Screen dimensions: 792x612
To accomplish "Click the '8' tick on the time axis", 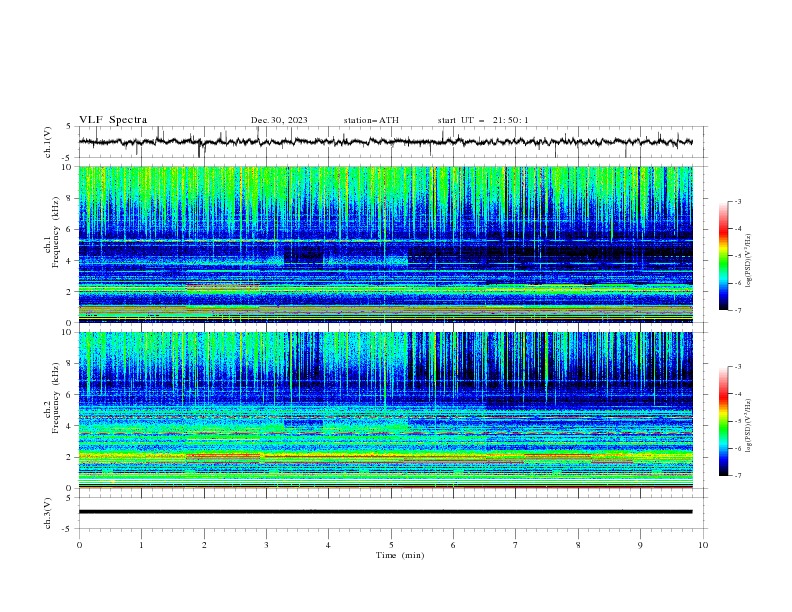I will click(578, 545).
